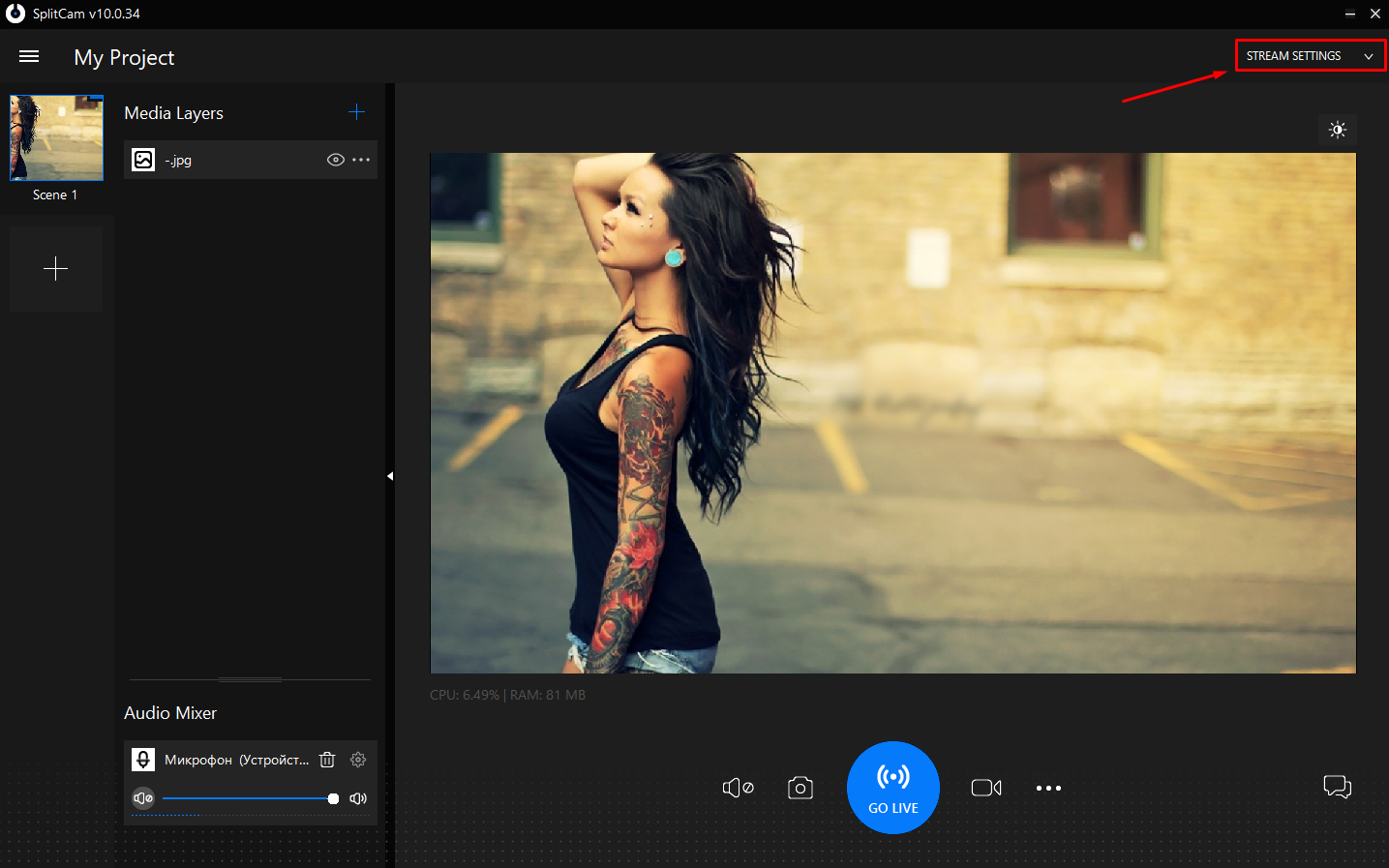The height and width of the screenshot is (868, 1389).
Task: Open microphone settings with the gear icon
Action: point(357,760)
